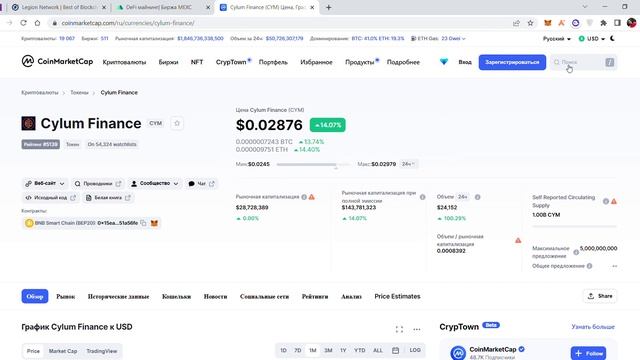Viewport: 640px width, 360px height.
Task: Click Share button
Action: 600,296
